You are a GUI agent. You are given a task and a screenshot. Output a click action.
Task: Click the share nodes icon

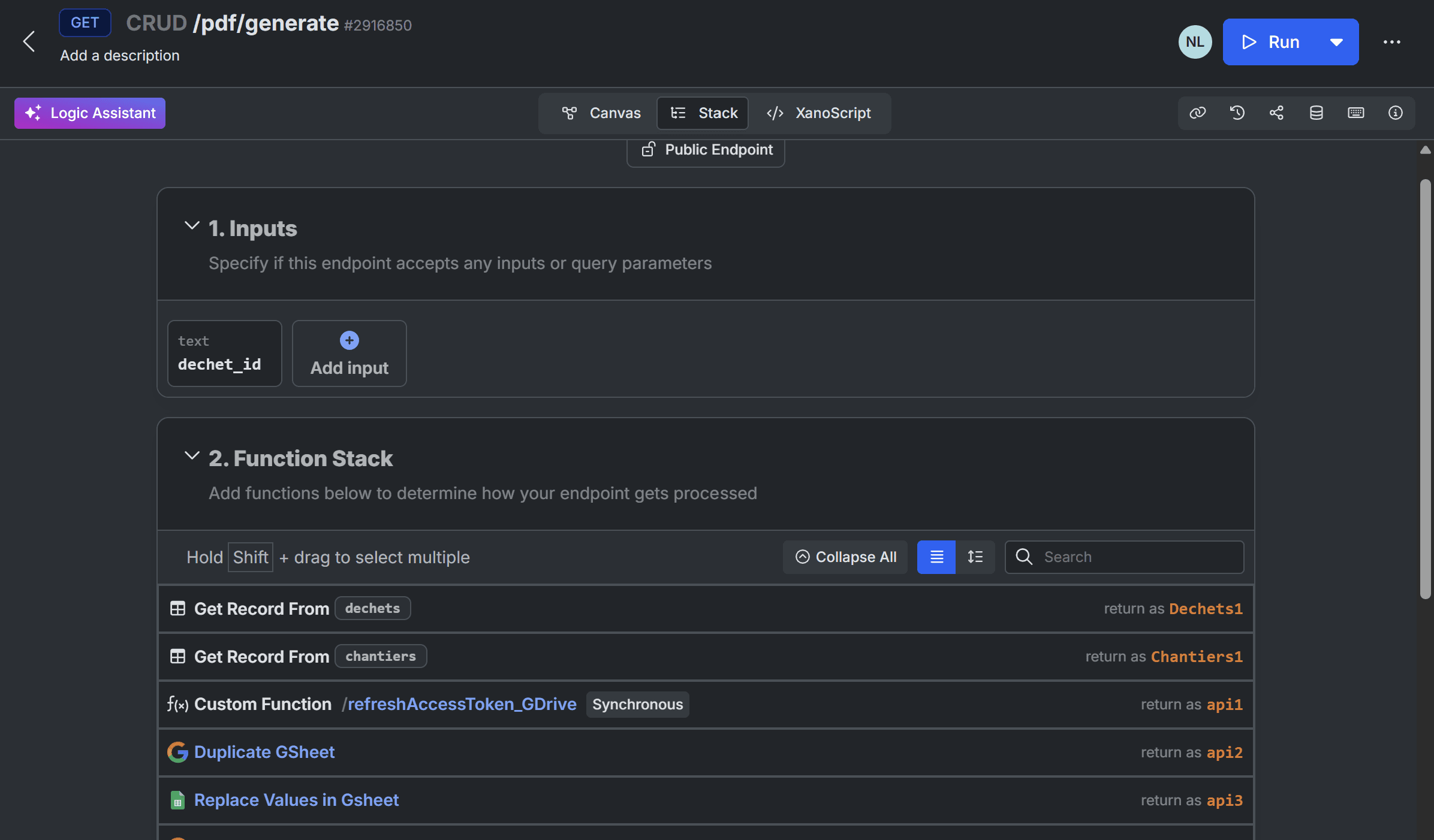1276,113
